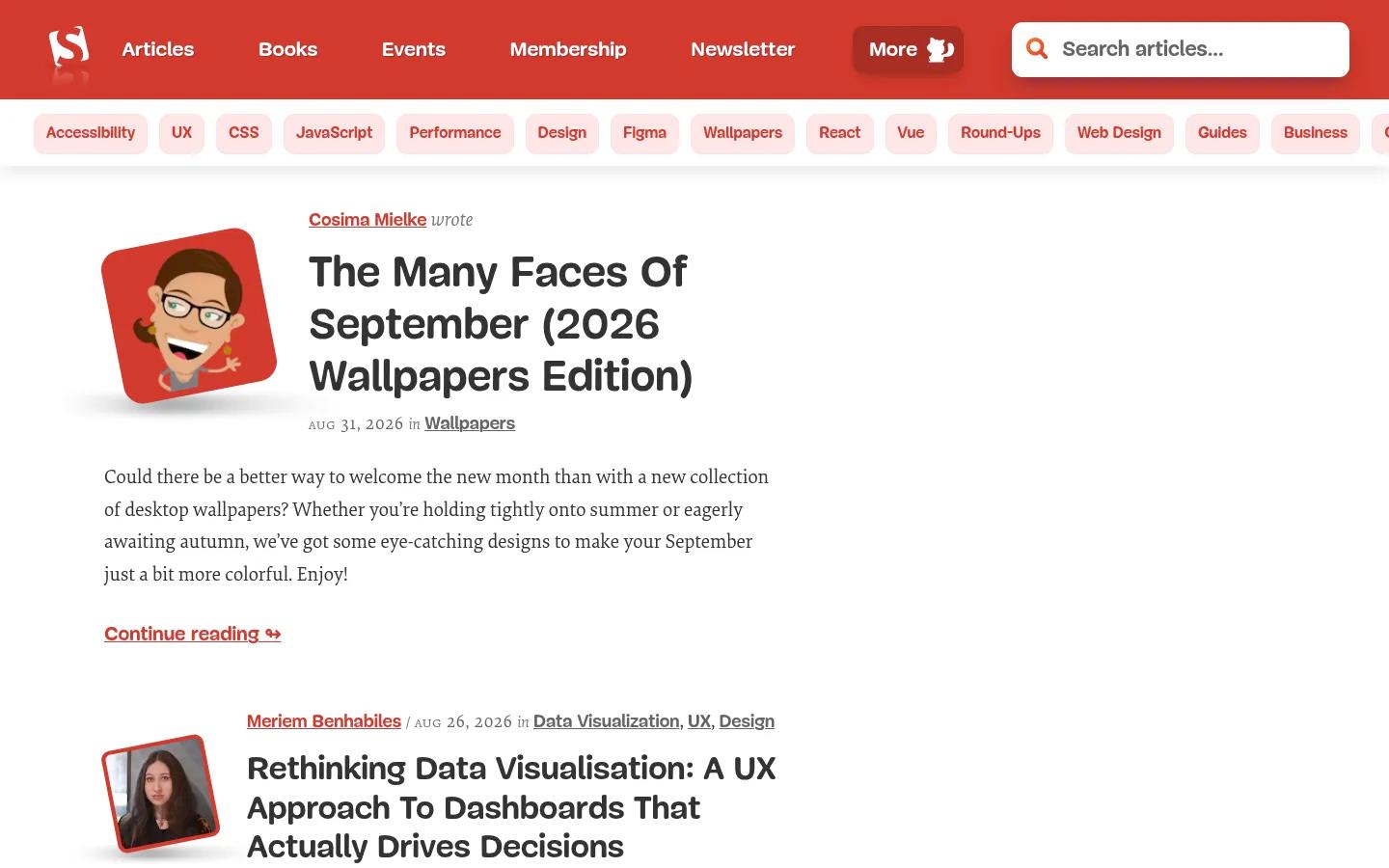
Task: Click Continue reading link
Action: coord(192,634)
